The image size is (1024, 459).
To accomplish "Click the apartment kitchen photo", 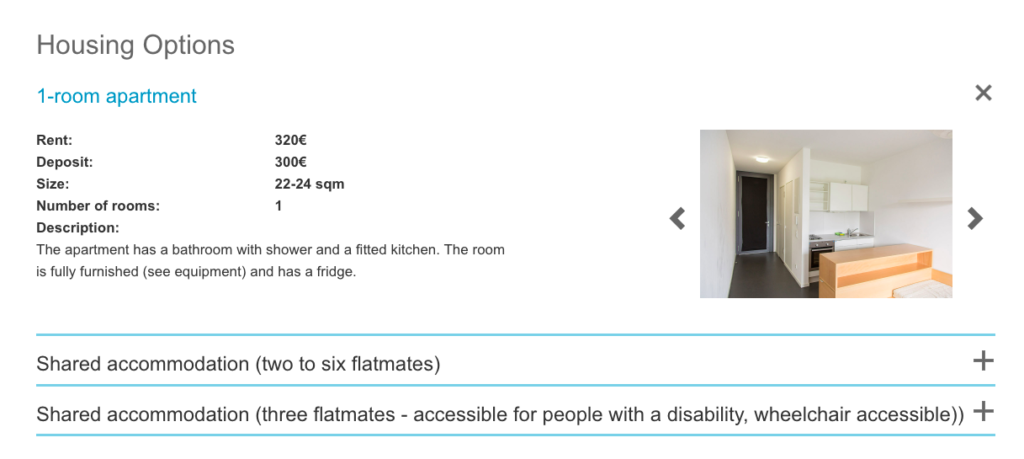I will pyautogui.click(x=825, y=213).
